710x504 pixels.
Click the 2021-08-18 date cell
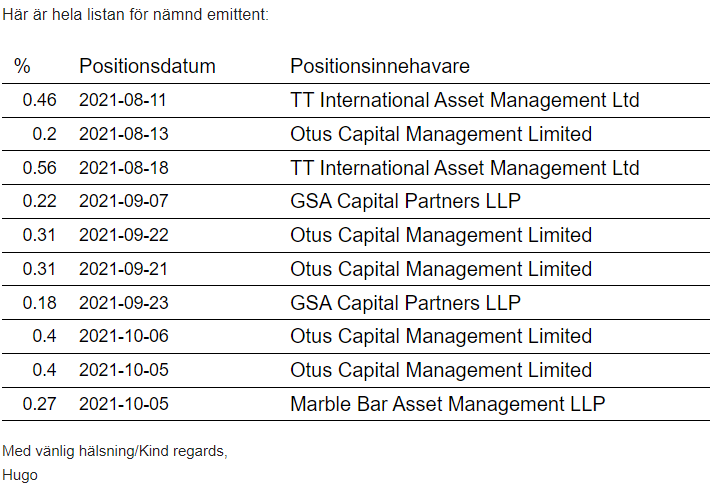[124, 168]
